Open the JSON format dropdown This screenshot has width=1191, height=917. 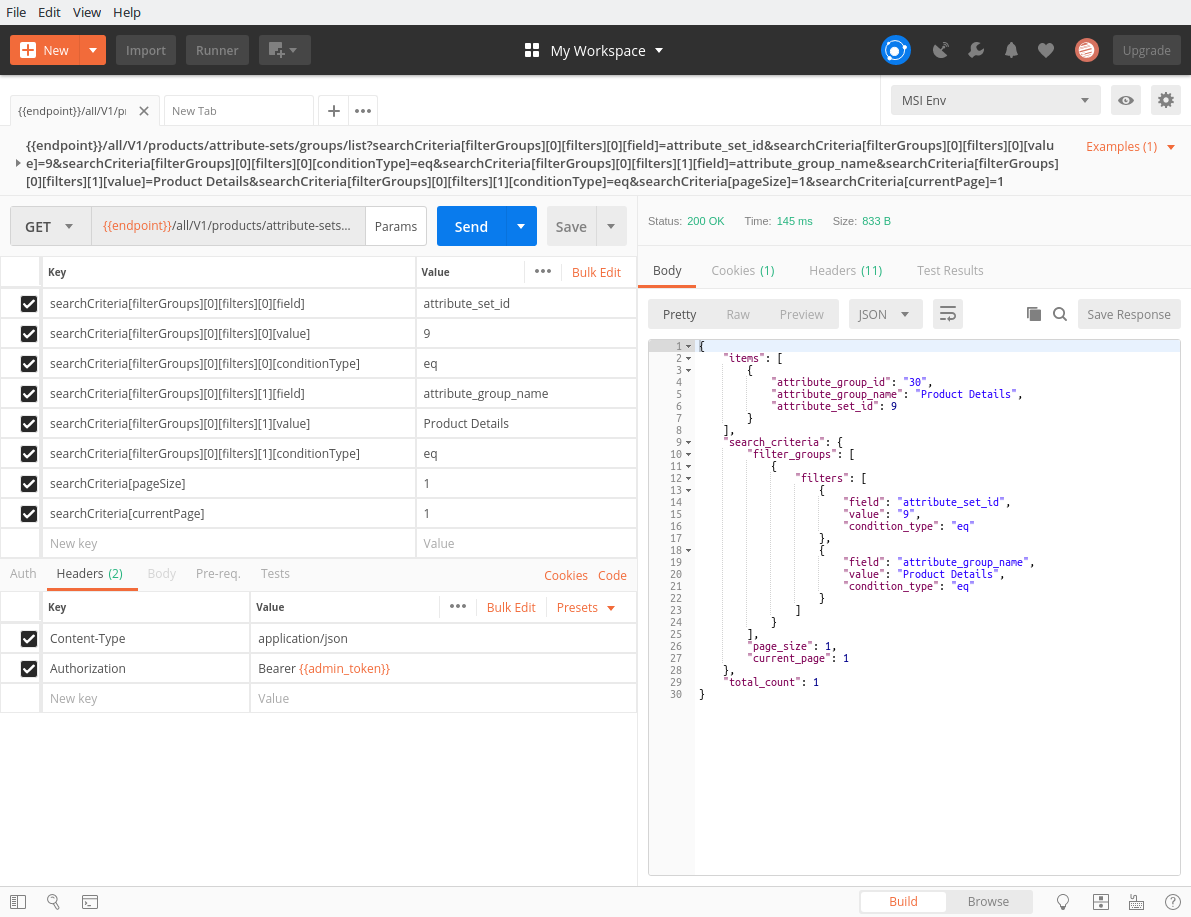(885, 314)
